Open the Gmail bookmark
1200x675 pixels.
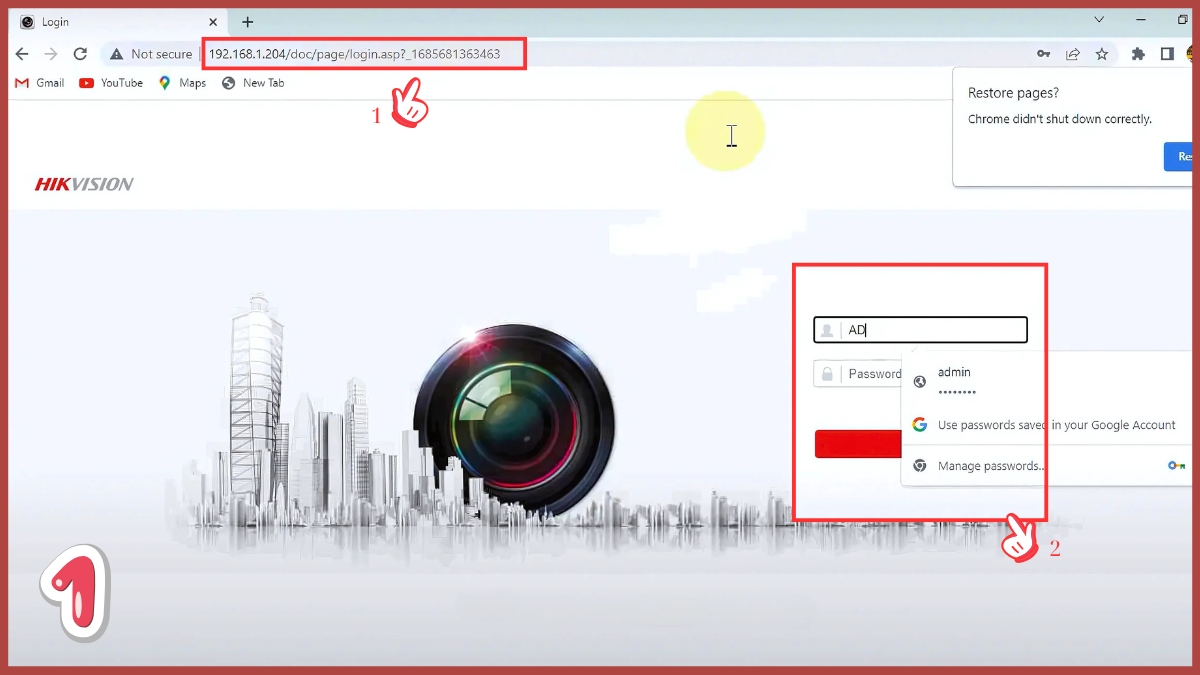[40, 83]
